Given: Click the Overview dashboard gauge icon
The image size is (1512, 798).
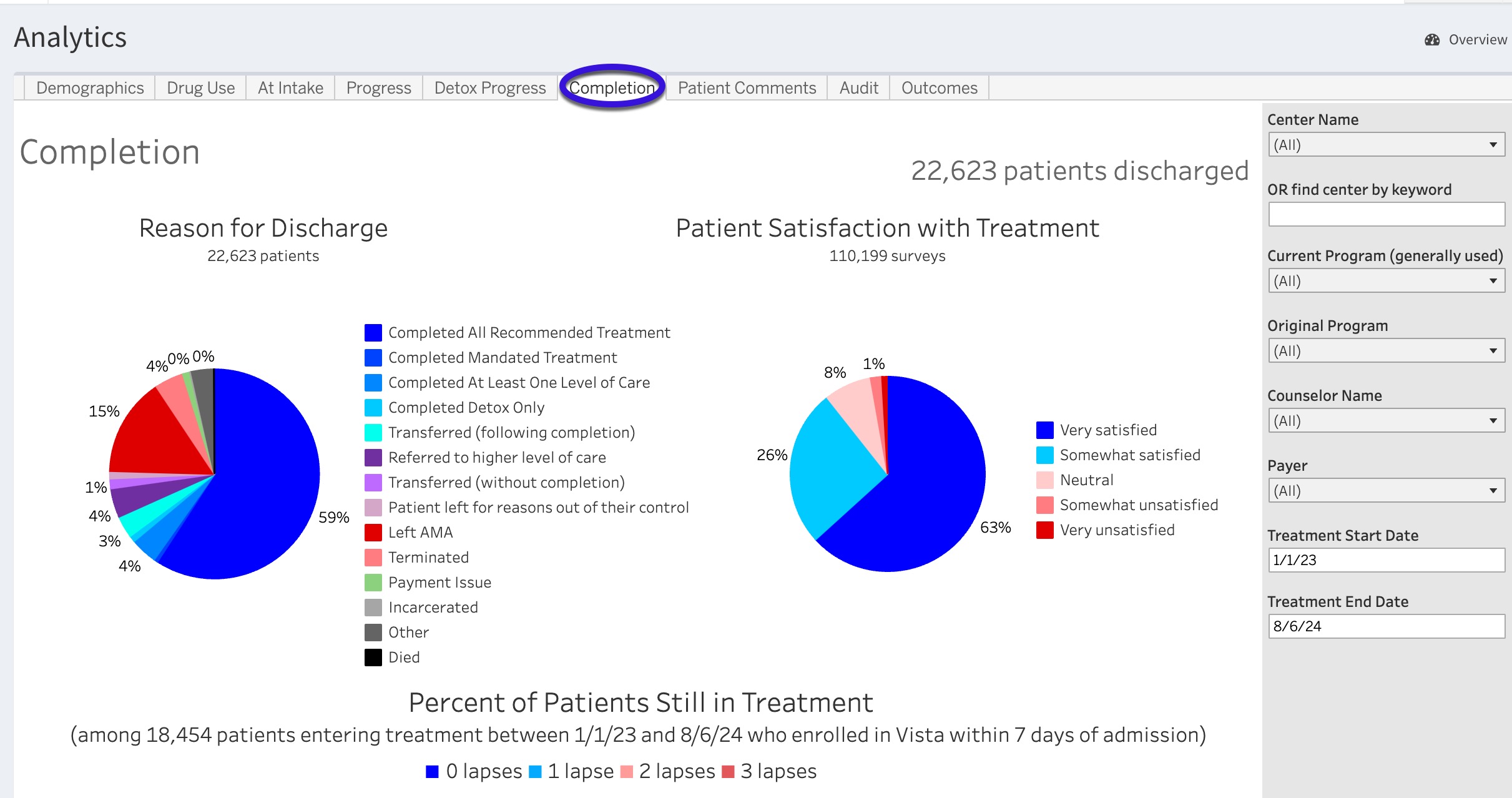Looking at the screenshot, I should 1432,40.
